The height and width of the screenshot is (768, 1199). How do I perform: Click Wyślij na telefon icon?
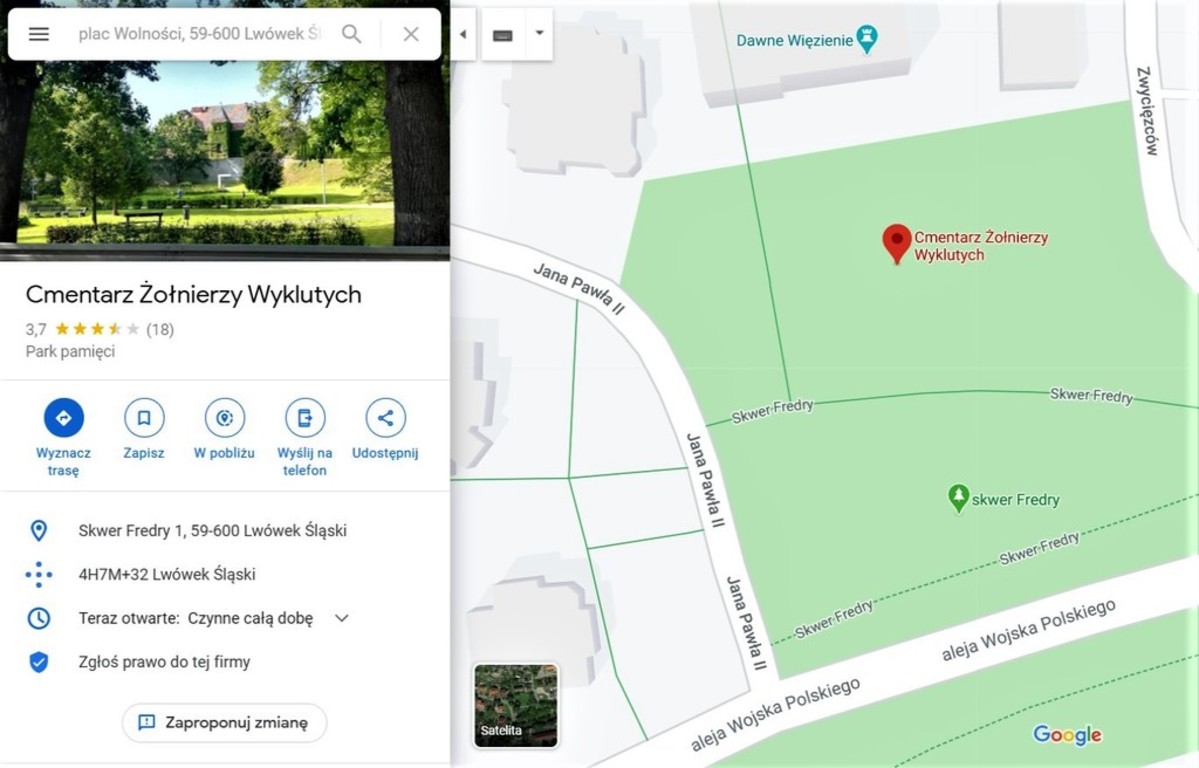tap(304, 418)
